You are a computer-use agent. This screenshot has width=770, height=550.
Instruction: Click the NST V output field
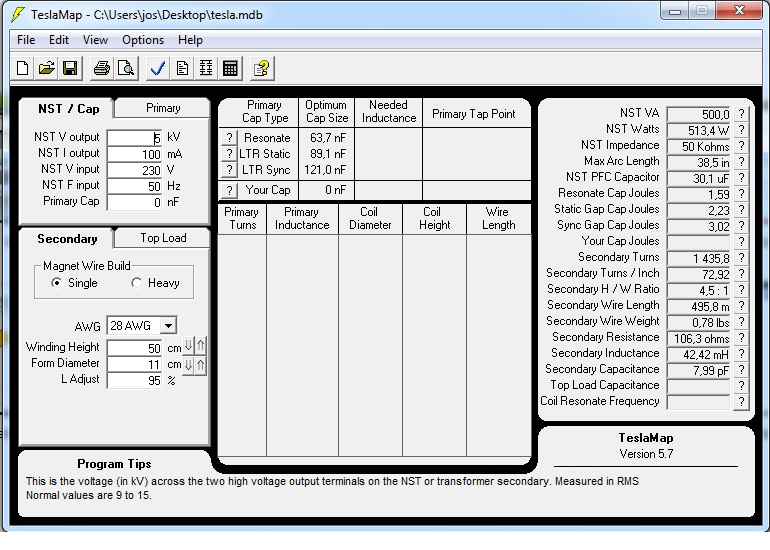click(135, 138)
